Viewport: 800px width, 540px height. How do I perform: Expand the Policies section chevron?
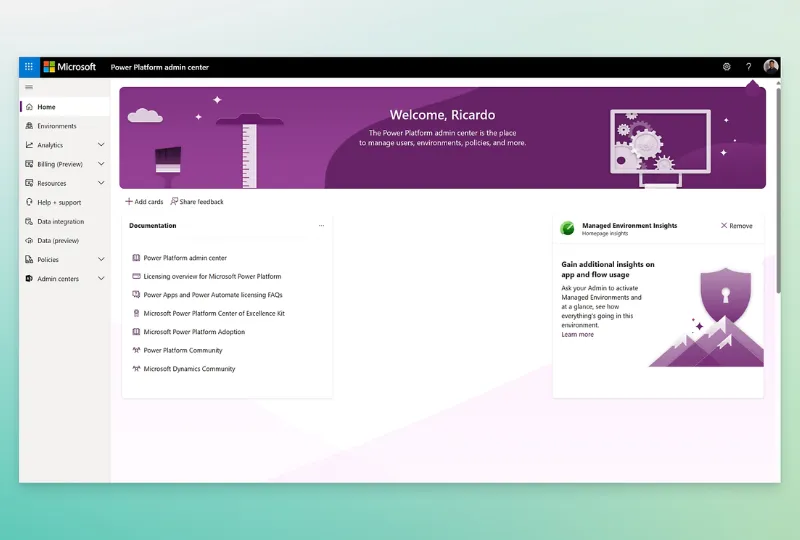coord(101,260)
